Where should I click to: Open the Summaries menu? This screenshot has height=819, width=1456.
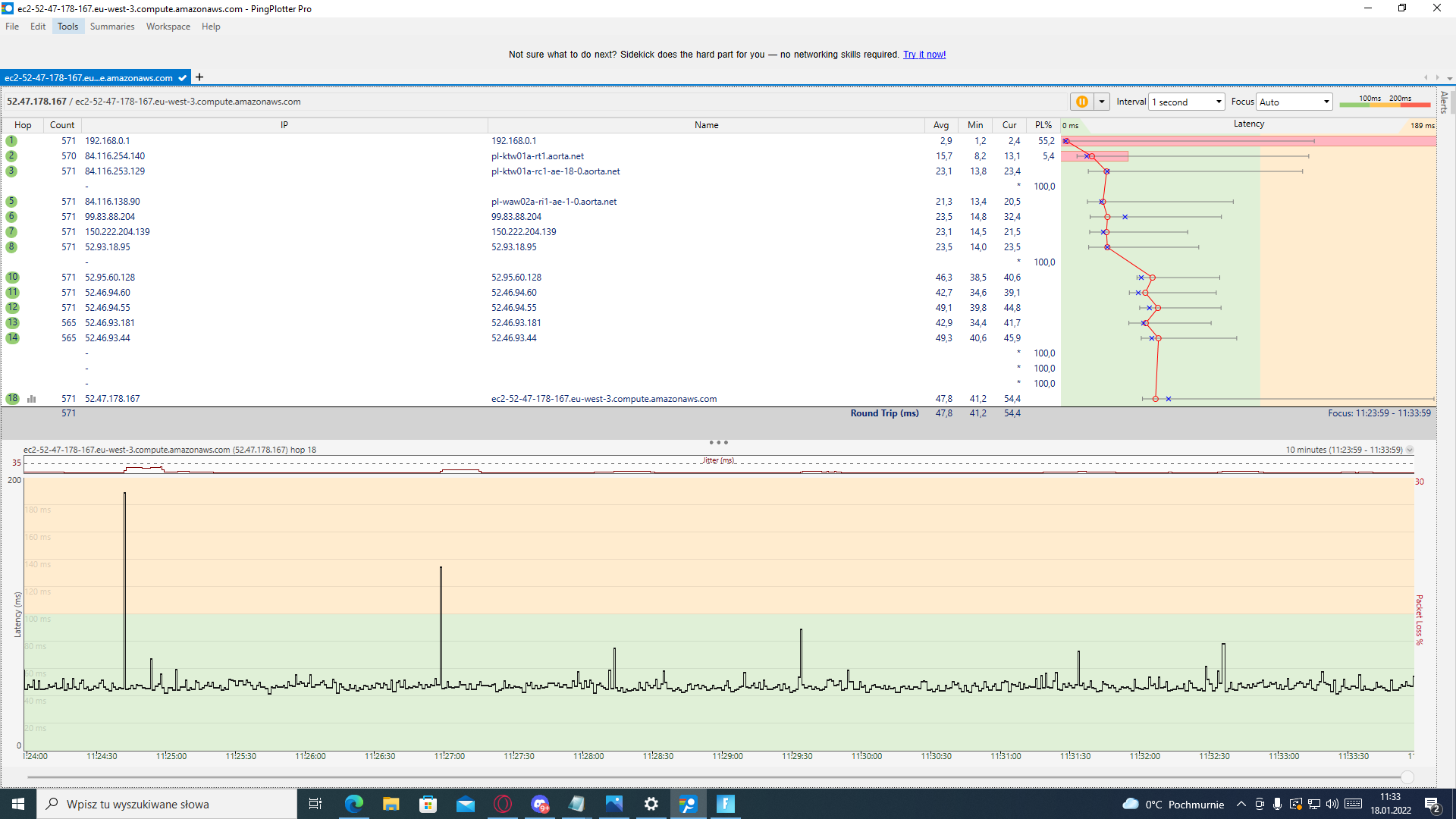pos(111,27)
